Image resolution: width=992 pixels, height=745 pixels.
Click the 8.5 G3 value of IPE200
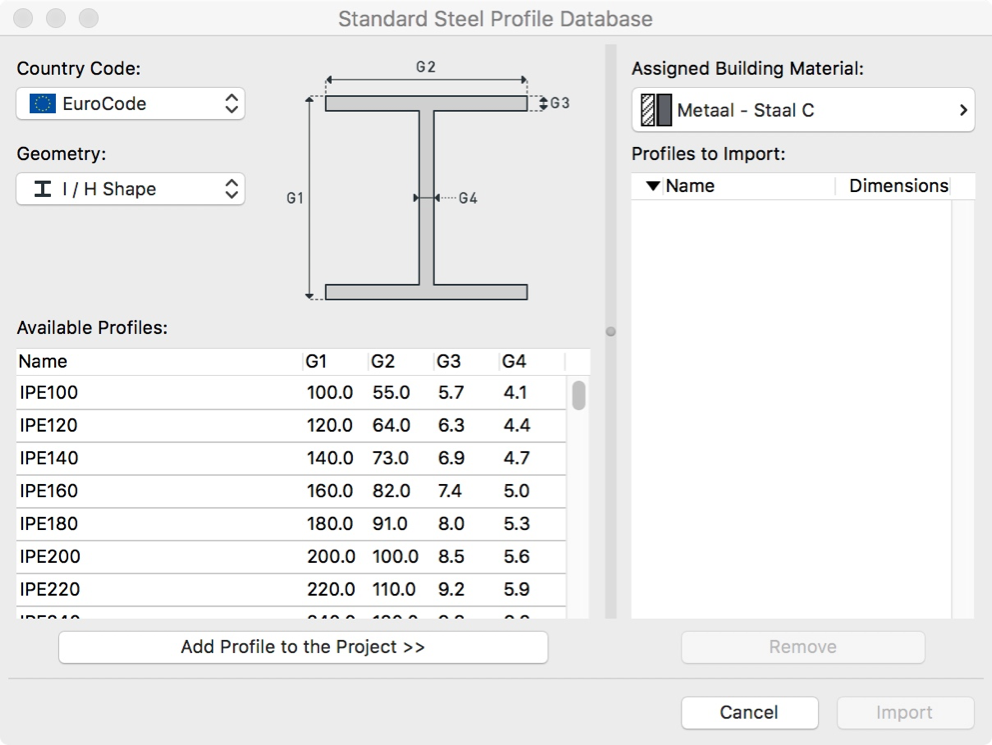point(451,557)
